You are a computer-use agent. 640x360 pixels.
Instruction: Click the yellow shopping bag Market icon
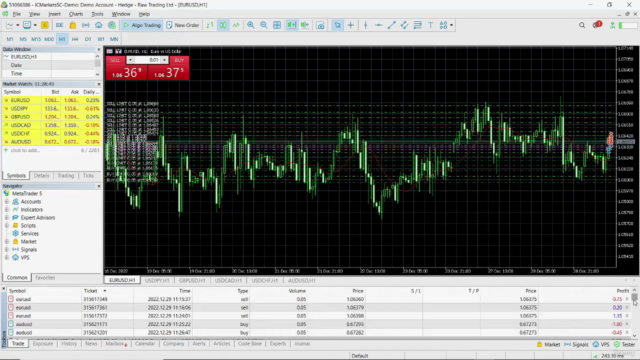pyautogui.click(x=73, y=25)
